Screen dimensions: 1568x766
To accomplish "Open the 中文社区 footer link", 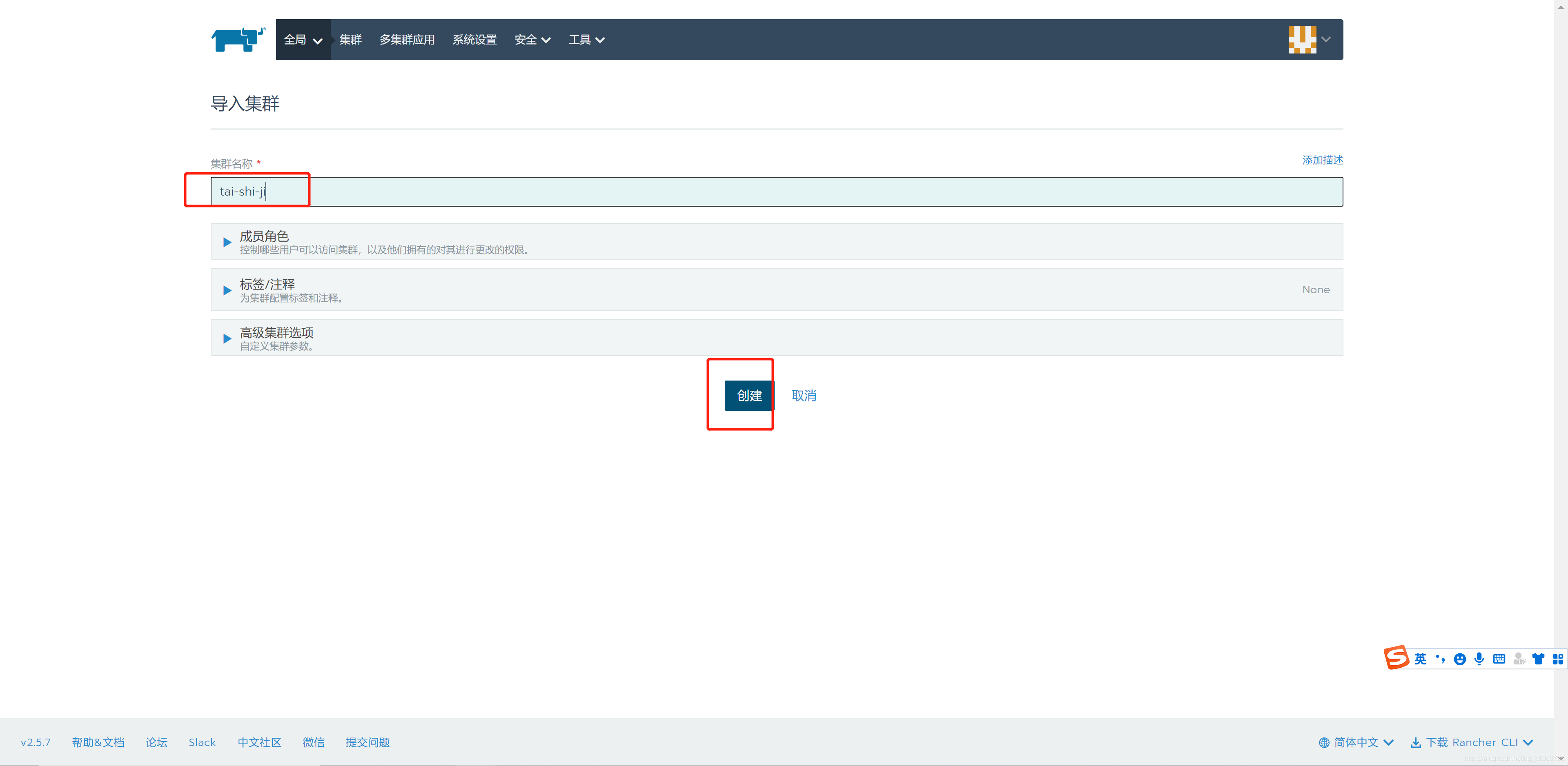I will tap(259, 742).
